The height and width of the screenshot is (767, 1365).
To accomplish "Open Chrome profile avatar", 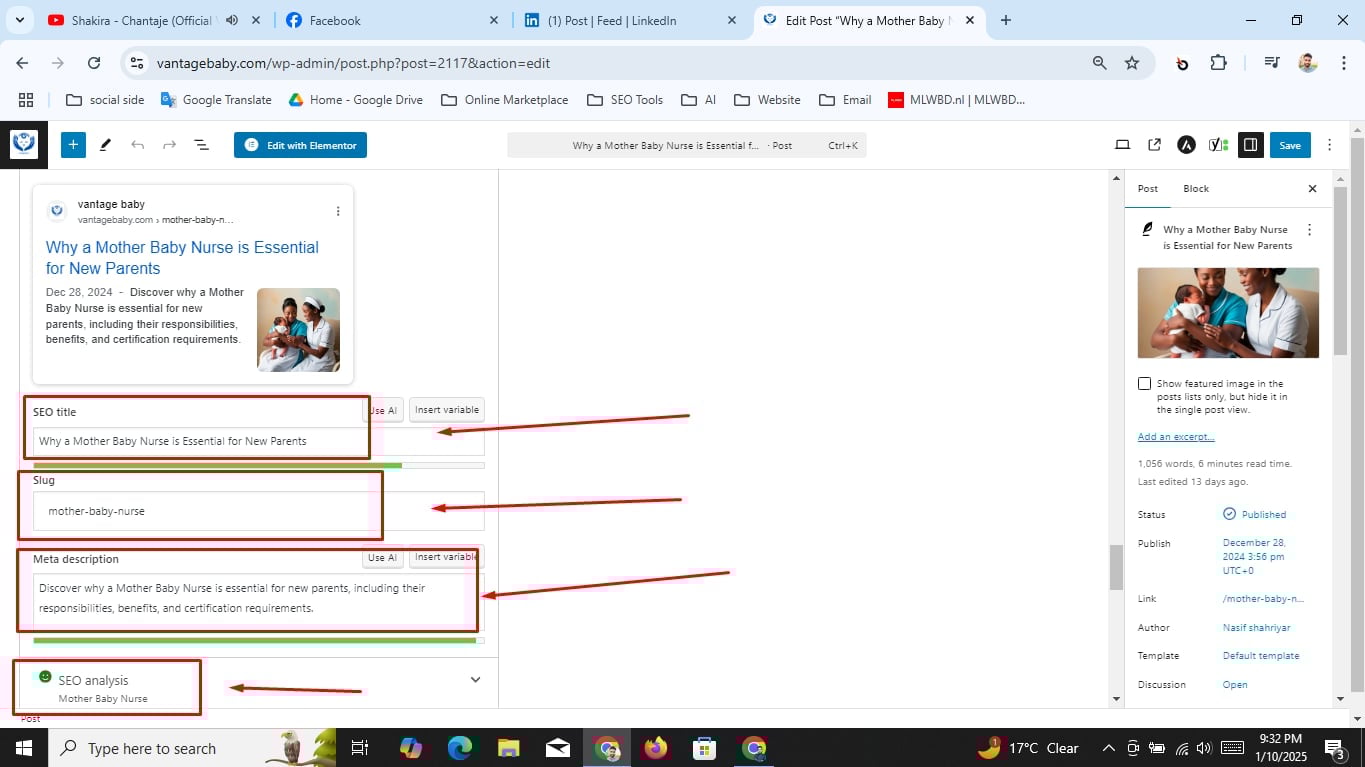I will click(1308, 63).
